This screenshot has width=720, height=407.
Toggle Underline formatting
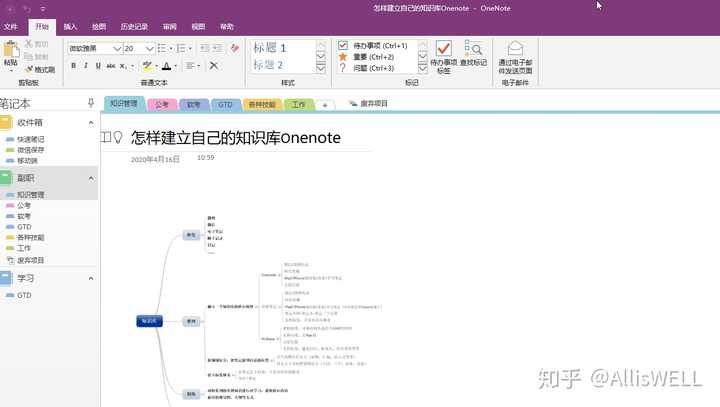click(x=98, y=66)
